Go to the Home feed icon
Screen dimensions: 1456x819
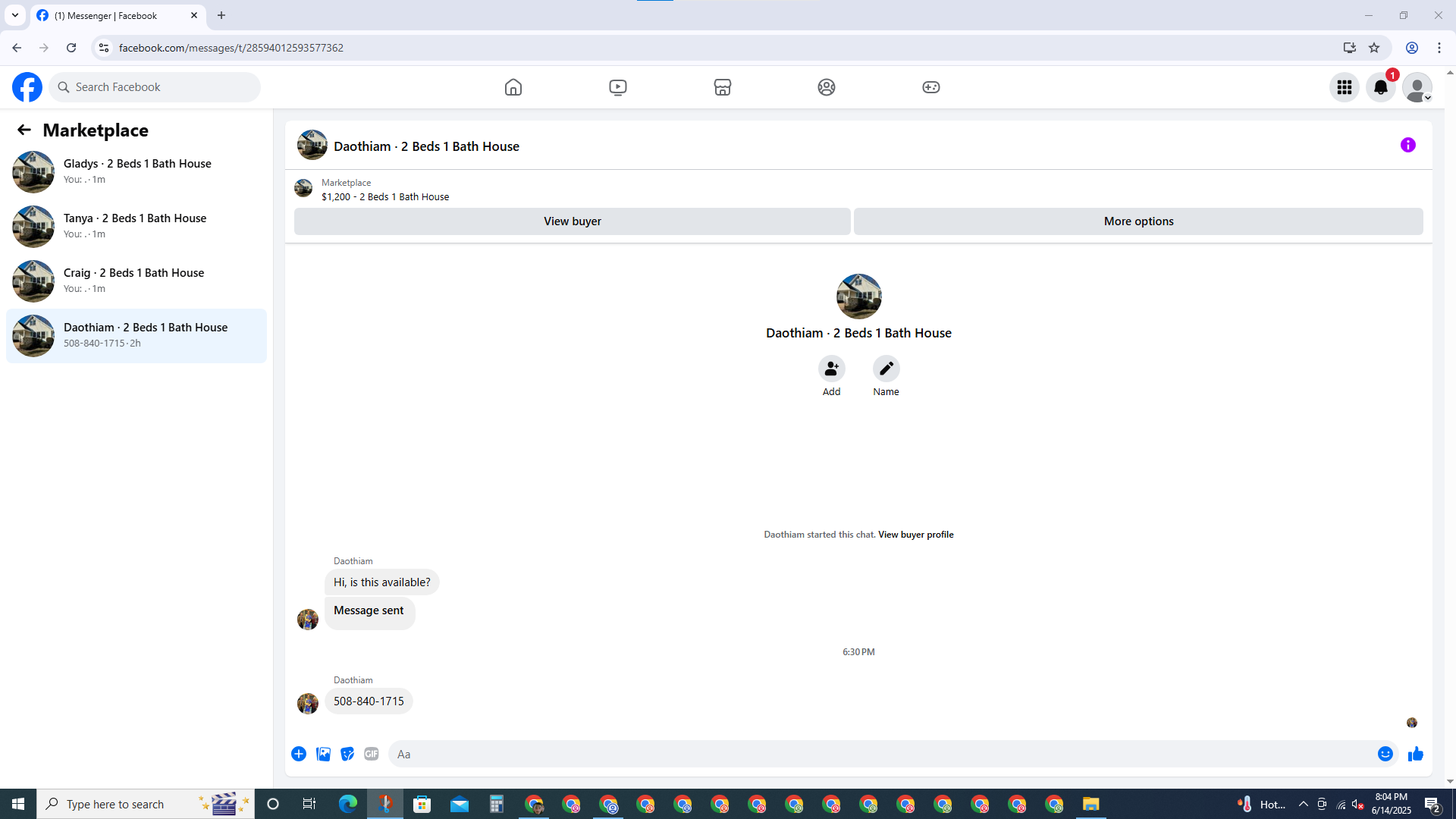[513, 87]
